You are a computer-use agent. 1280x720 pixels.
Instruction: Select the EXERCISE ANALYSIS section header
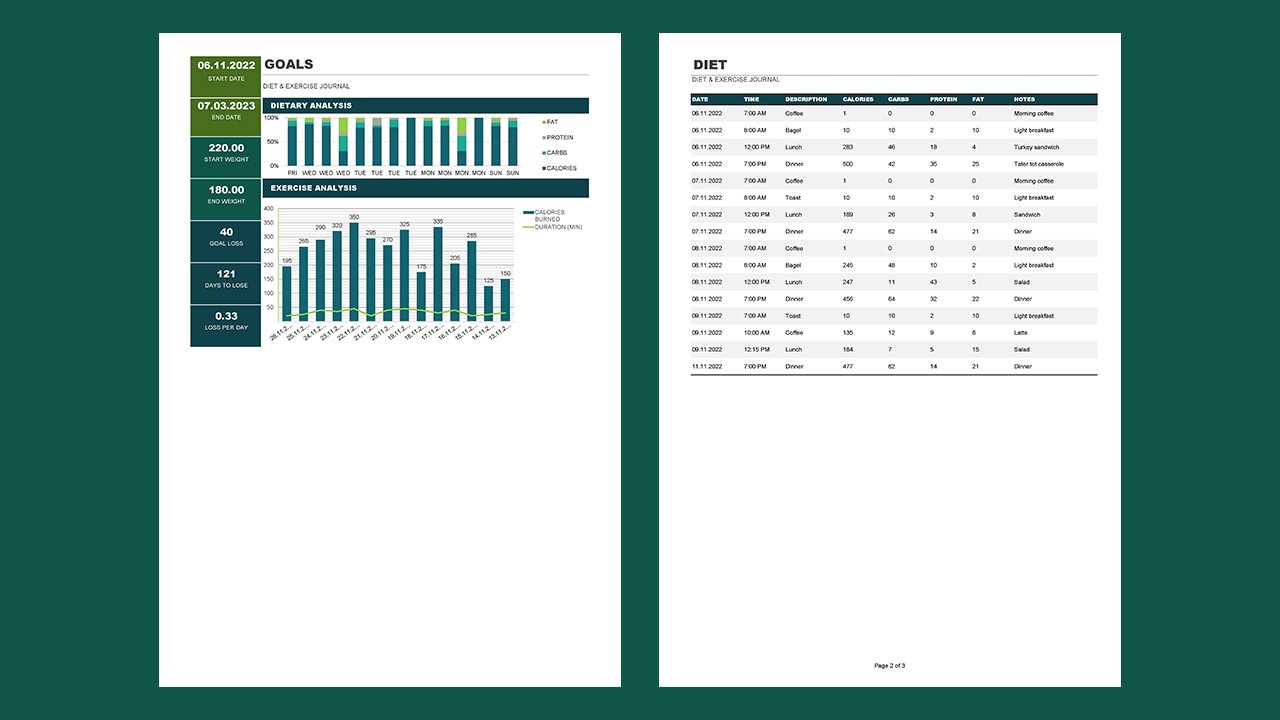313,187
